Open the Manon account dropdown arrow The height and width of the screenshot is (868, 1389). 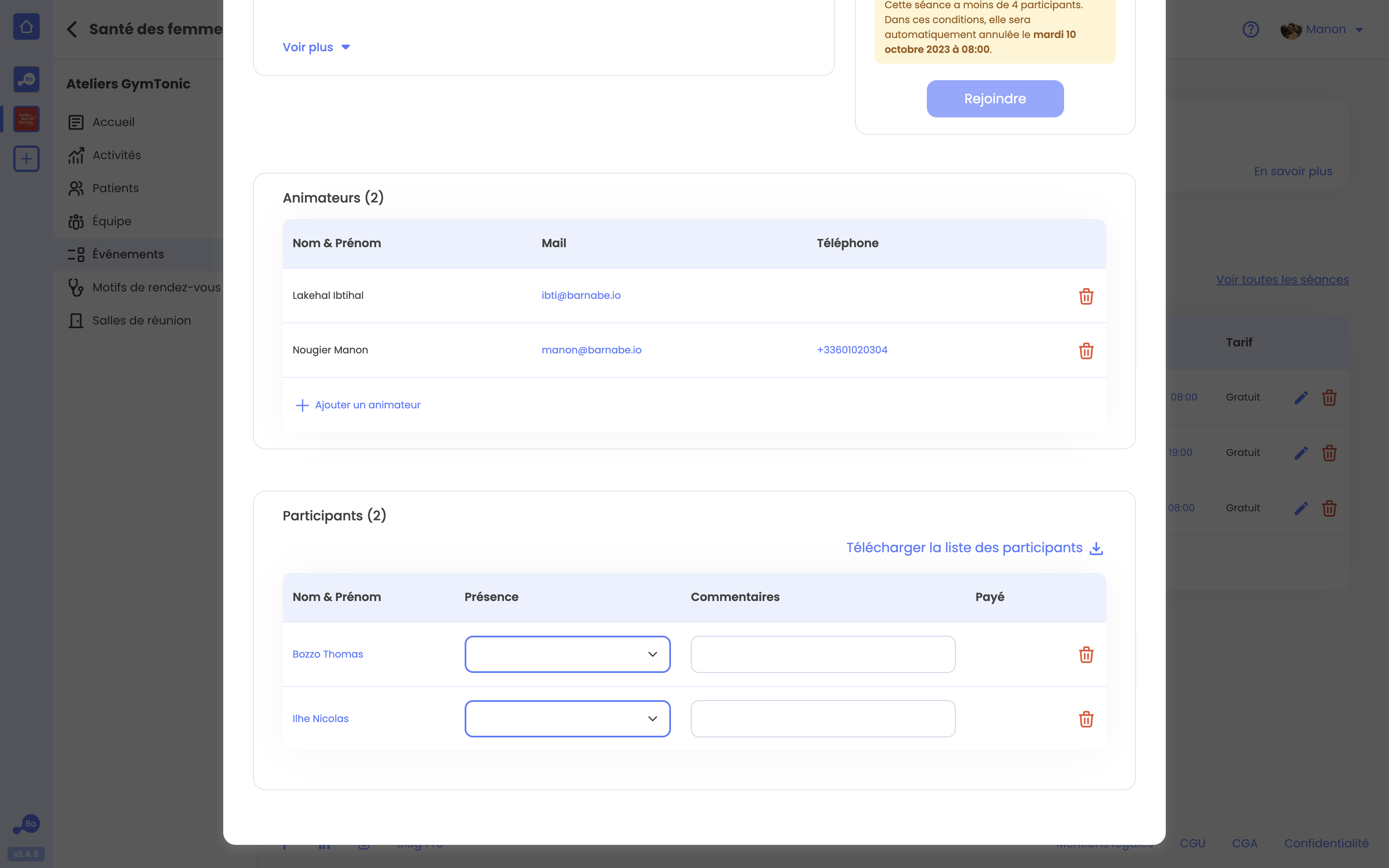point(1359,30)
